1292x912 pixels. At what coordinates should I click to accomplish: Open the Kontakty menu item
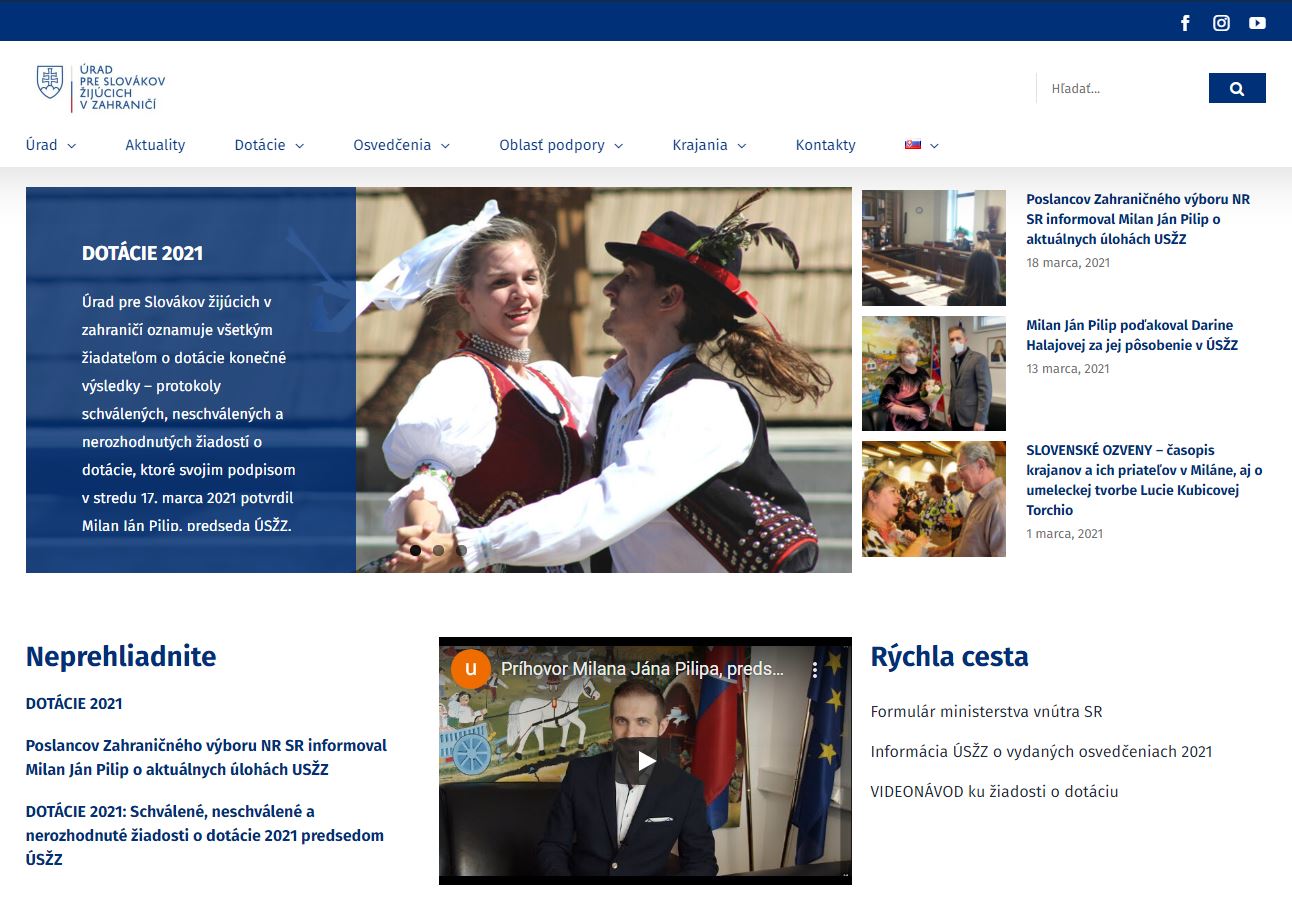pos(825,145)
